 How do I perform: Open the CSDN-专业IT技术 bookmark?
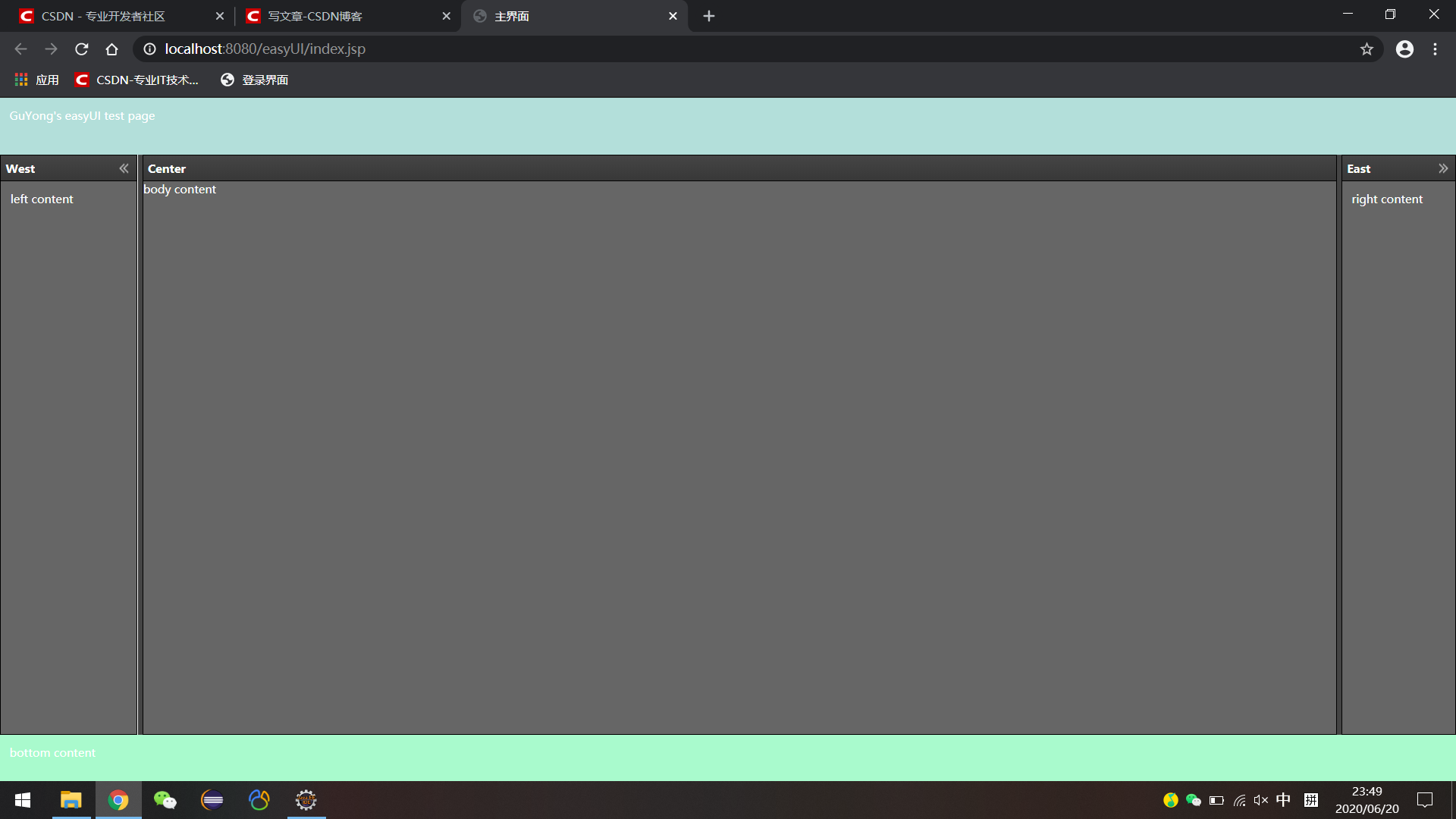[136, 79]
